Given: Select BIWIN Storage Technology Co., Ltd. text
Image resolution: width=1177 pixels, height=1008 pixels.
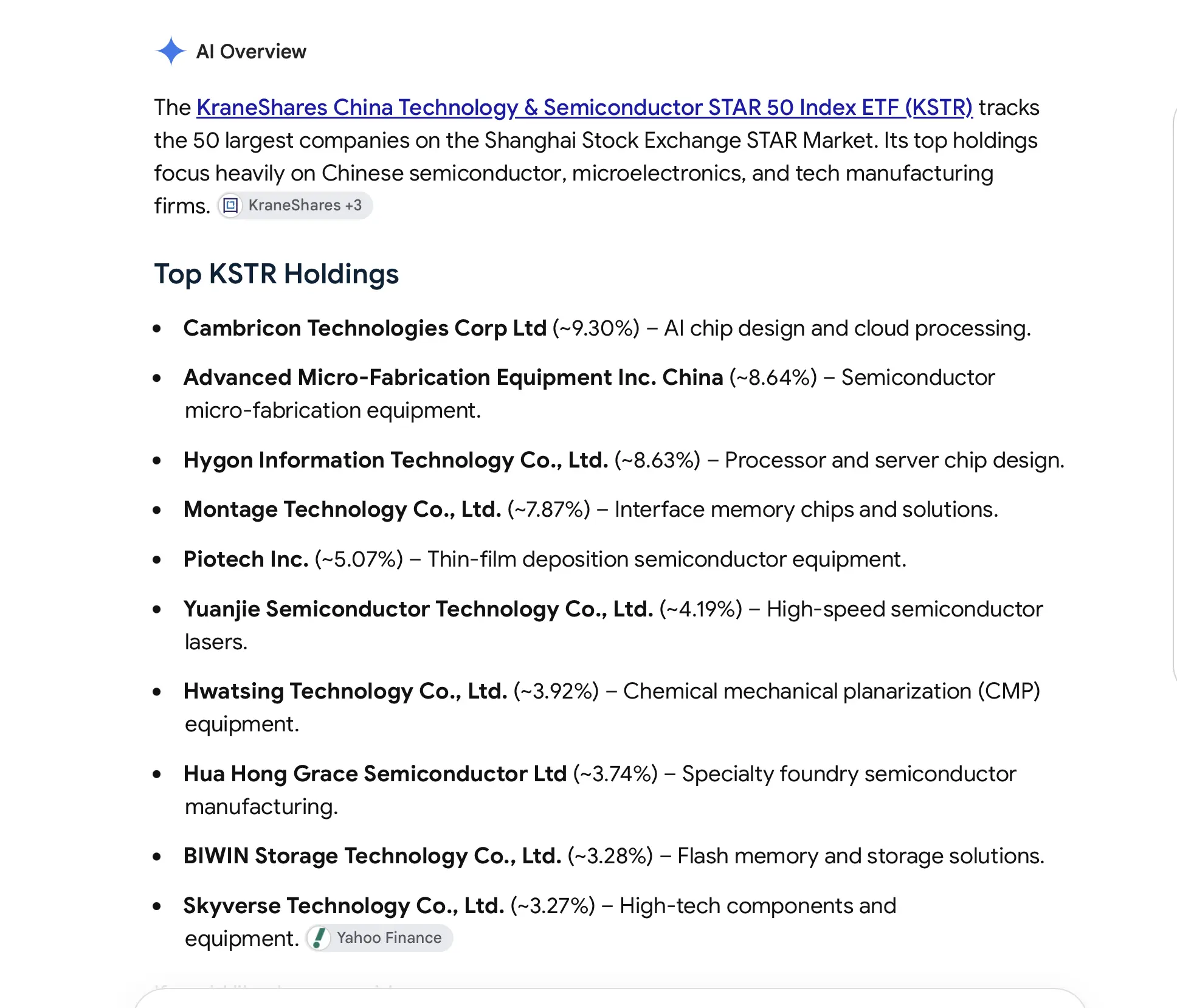Looking at the screenshot, I should pos(373,856).
